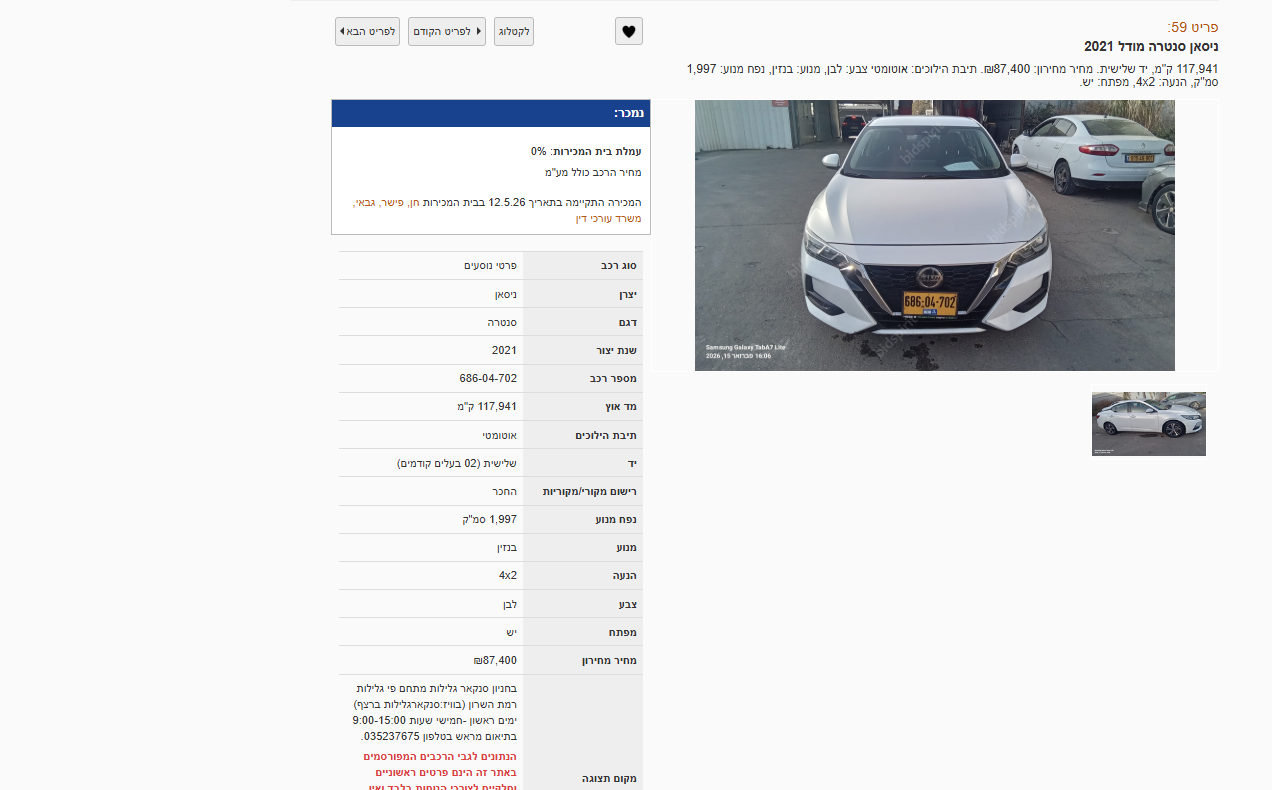Click the vehicle type פרטי נוסעים
The width and height of the screenshot is (1272, 790).
(490, 266)
